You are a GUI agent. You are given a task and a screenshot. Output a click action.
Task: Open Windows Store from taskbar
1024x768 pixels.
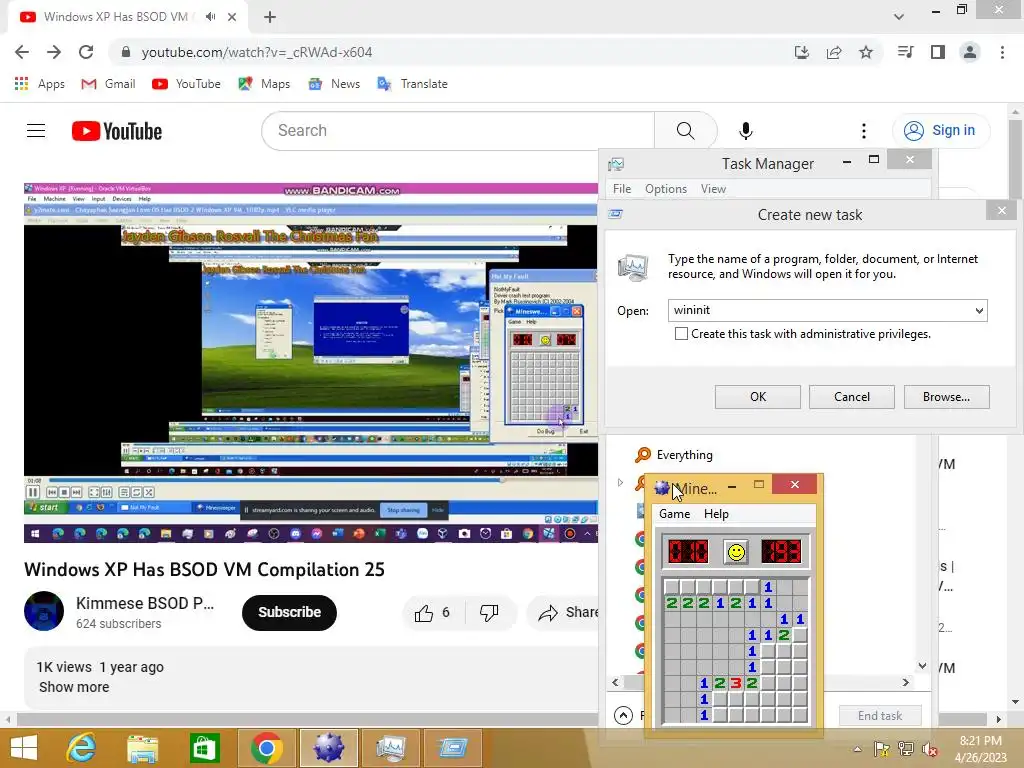coord(204,748)
